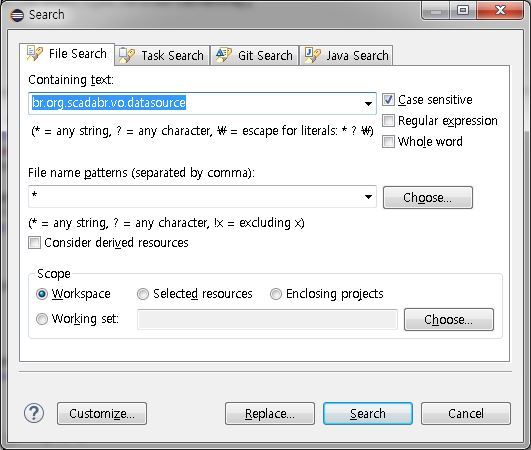Expand the File name patterns dropdown
Image resolution: width=531 pixels, height=450 pixels.
(x=368, y=196)
